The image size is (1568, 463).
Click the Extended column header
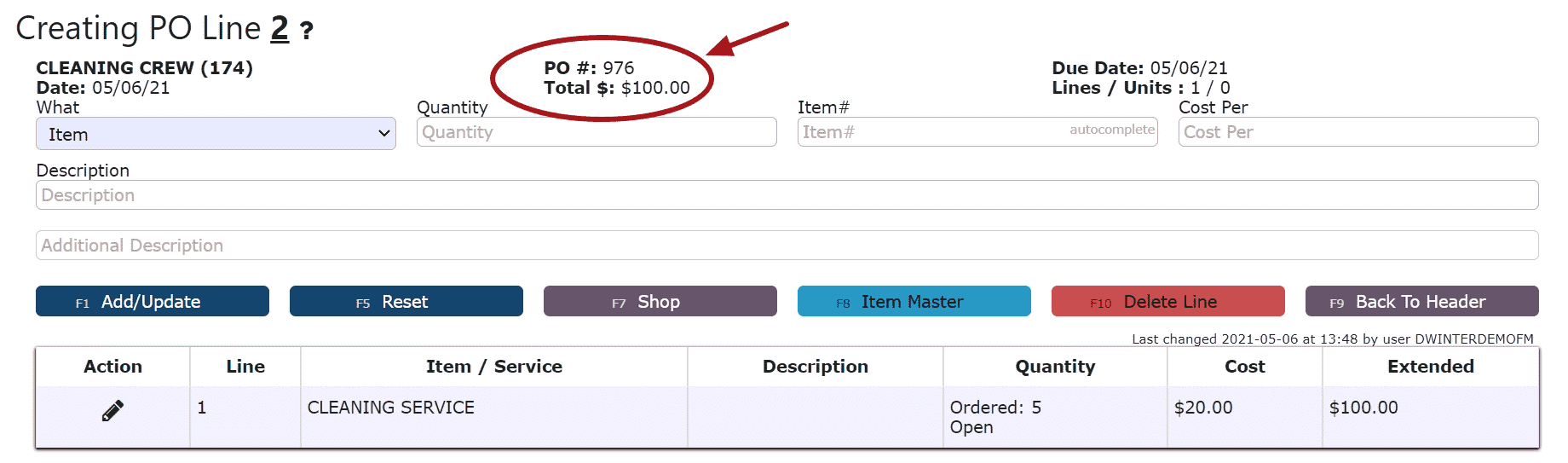(x=1431, y=367)
